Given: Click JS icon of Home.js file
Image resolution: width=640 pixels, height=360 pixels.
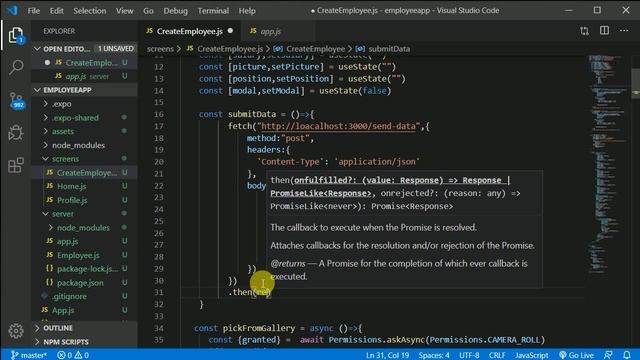Looking at the screenshot, I should (49, 186).
